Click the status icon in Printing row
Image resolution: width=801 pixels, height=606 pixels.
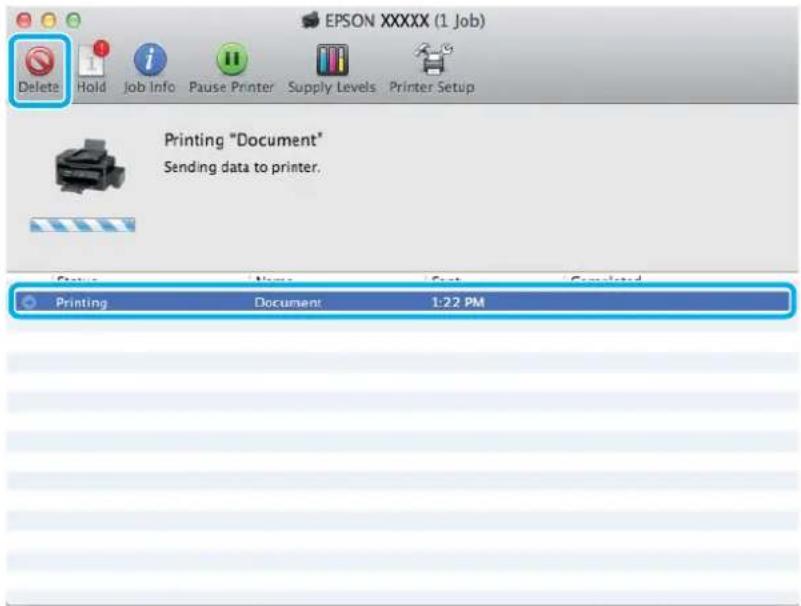click(x=29, y=302)
